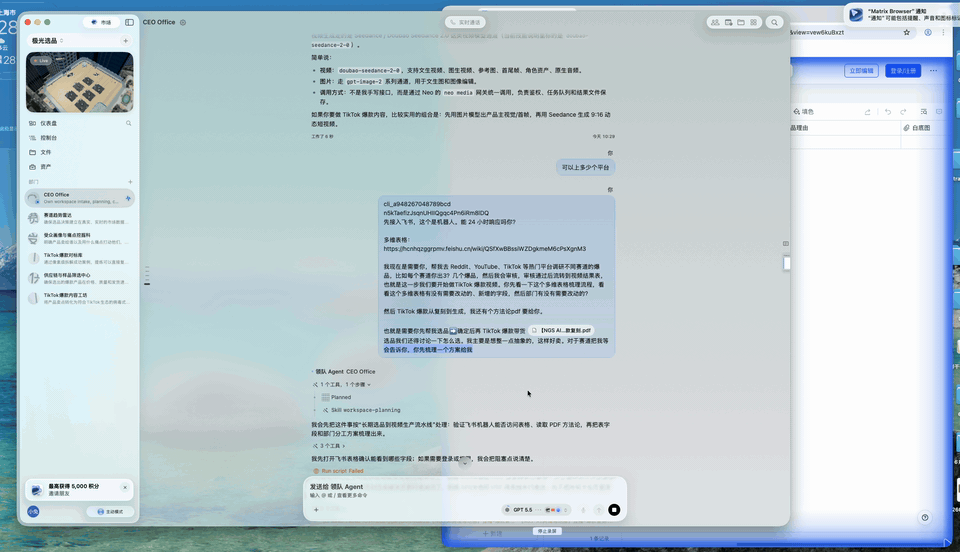Expand the 3个工具 section
The height and width of the screenshot is (552, 960).
[329, 446]
